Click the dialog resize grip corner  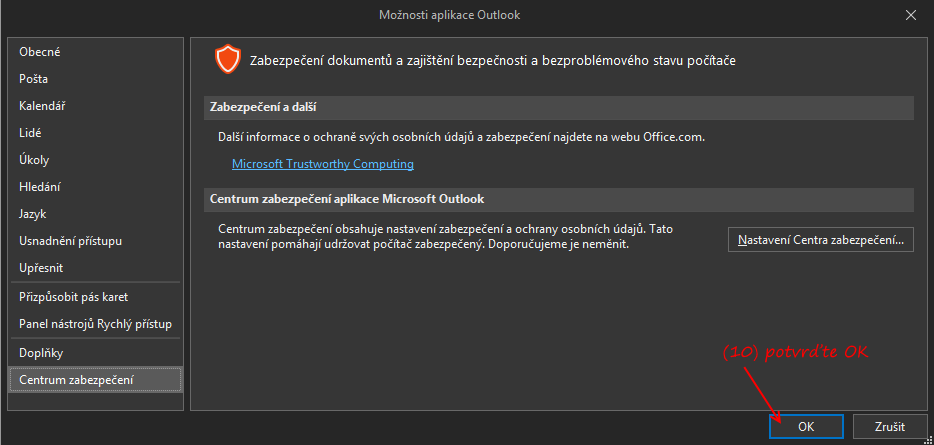[929, 440]
